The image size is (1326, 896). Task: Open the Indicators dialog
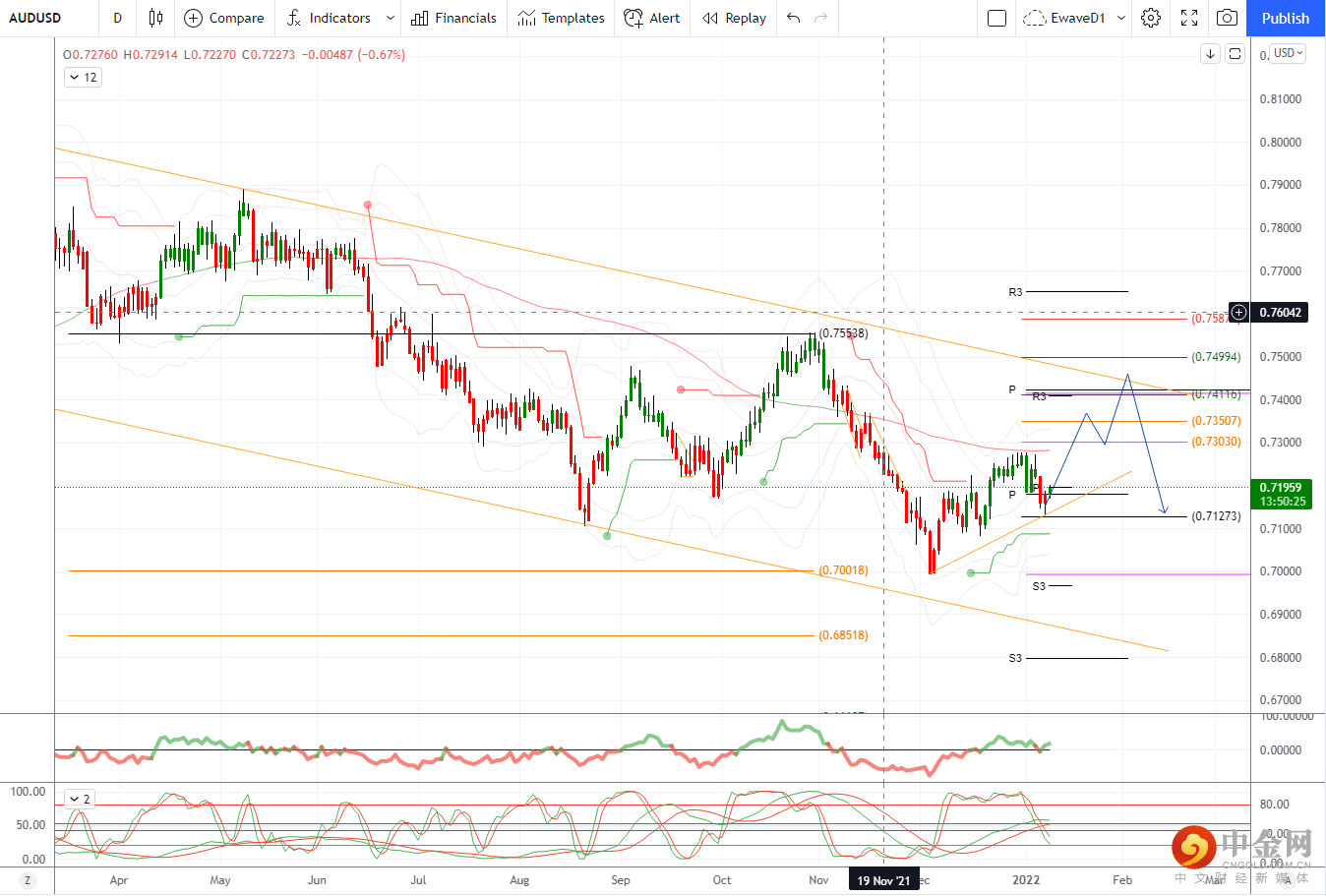coord(329,18)
